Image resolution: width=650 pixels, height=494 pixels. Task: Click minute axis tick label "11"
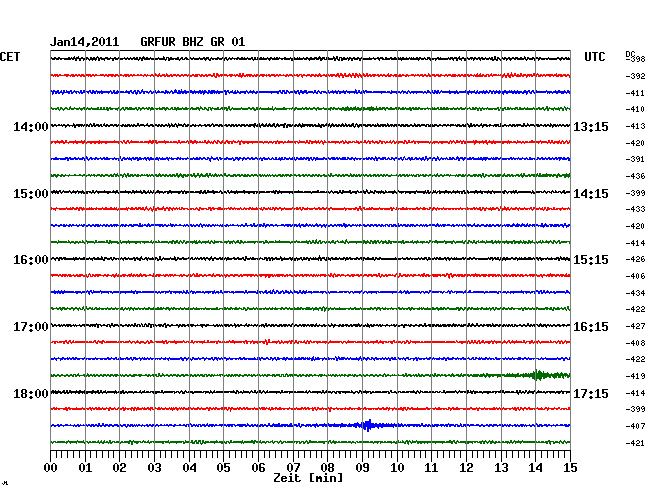coord(431,468)
